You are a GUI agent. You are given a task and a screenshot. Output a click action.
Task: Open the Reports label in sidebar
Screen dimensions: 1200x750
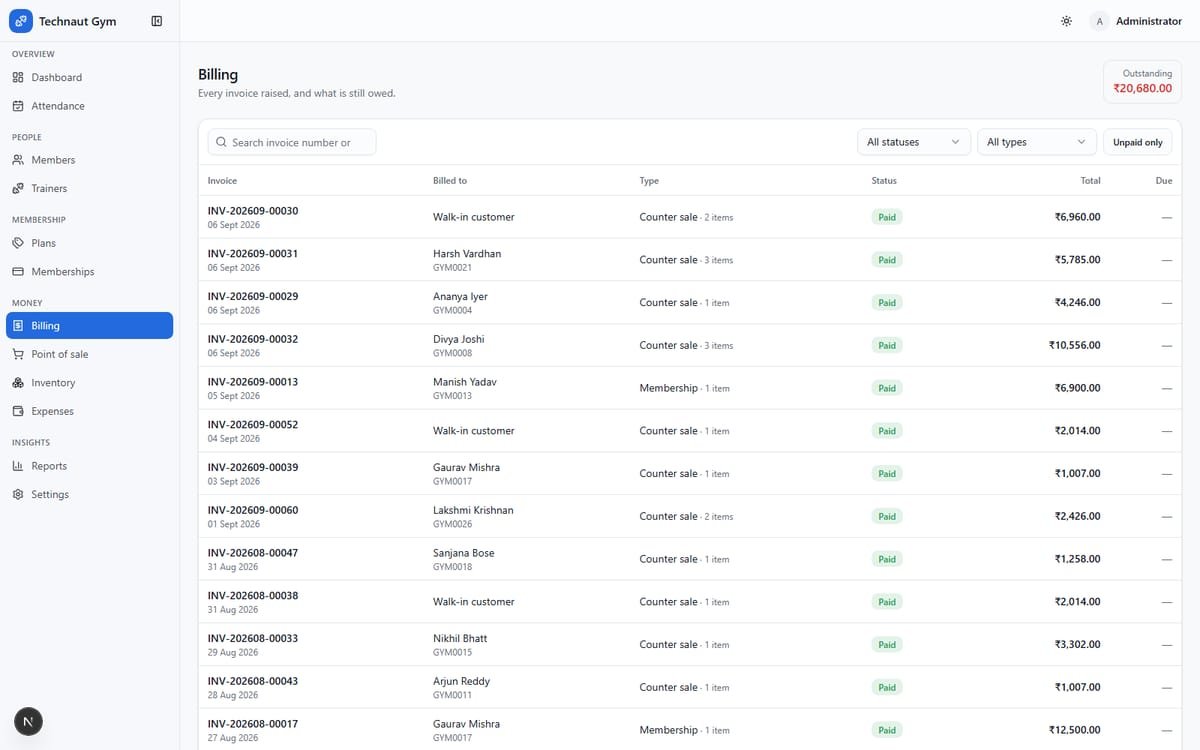[x=49, y=466]
